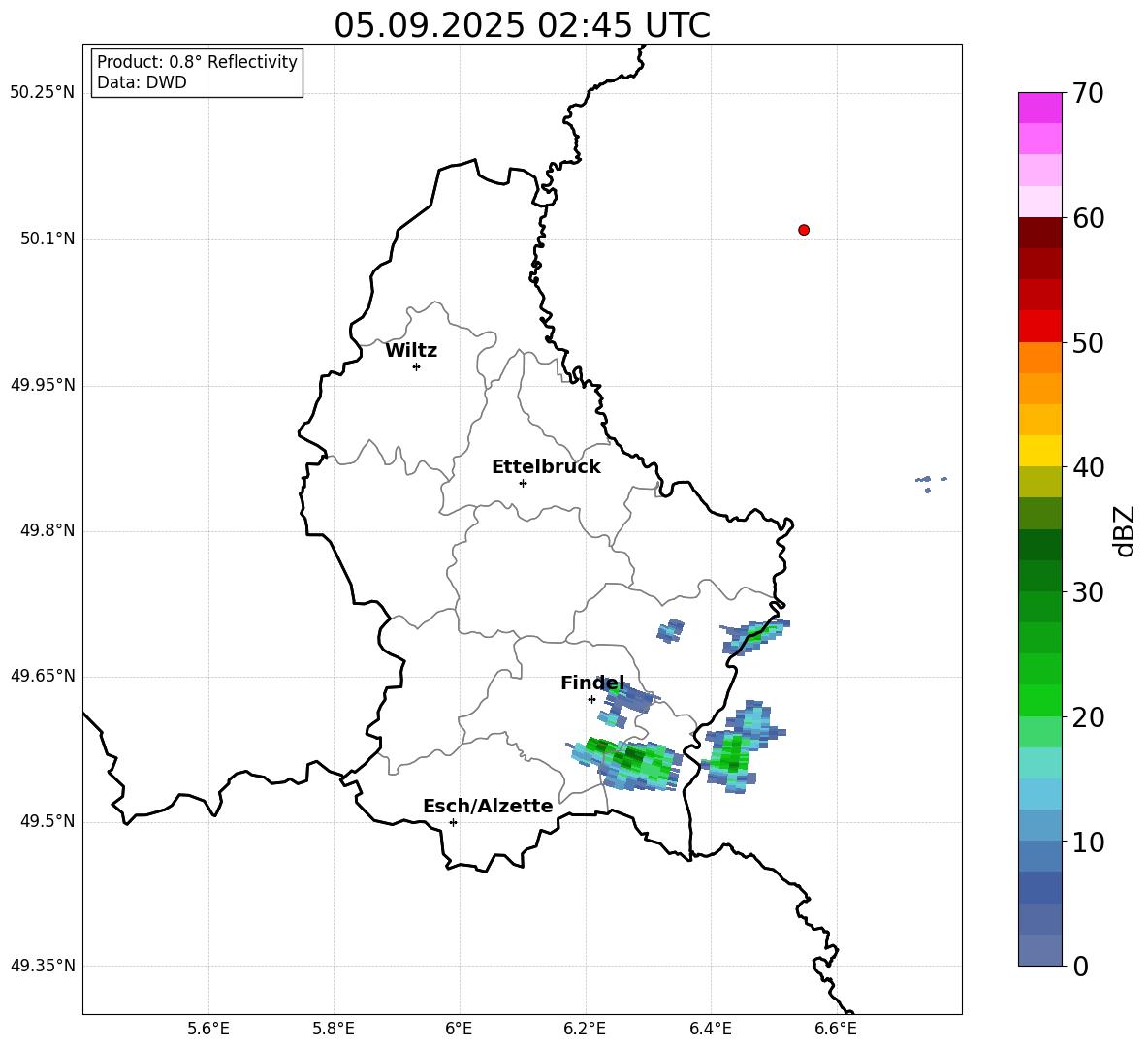Click the 6.2°E longitude label
1148x1048 pixels.
click(585, 1029)
